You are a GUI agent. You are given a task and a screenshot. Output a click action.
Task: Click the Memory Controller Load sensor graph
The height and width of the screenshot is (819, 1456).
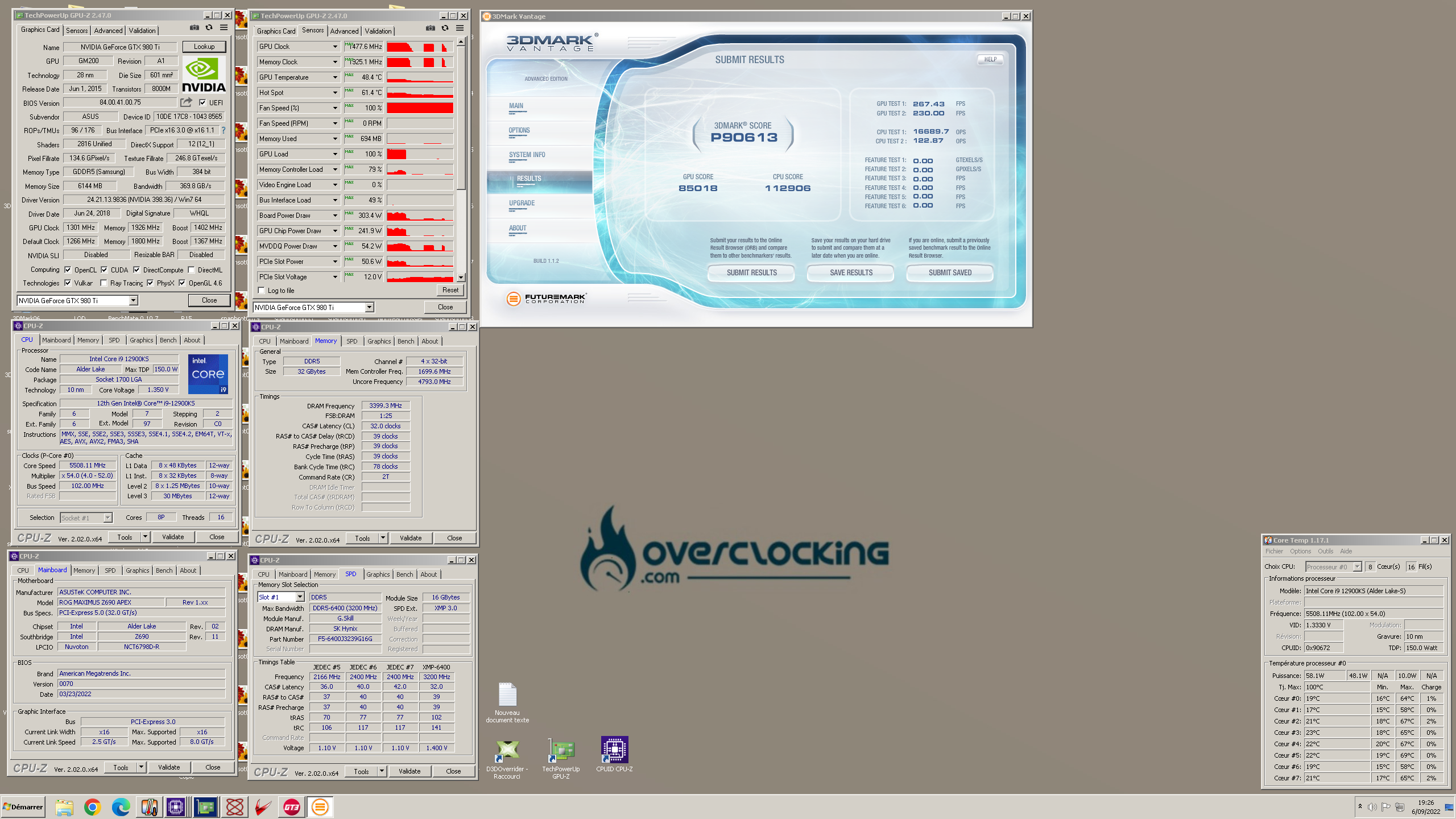(x=420, y=169)
